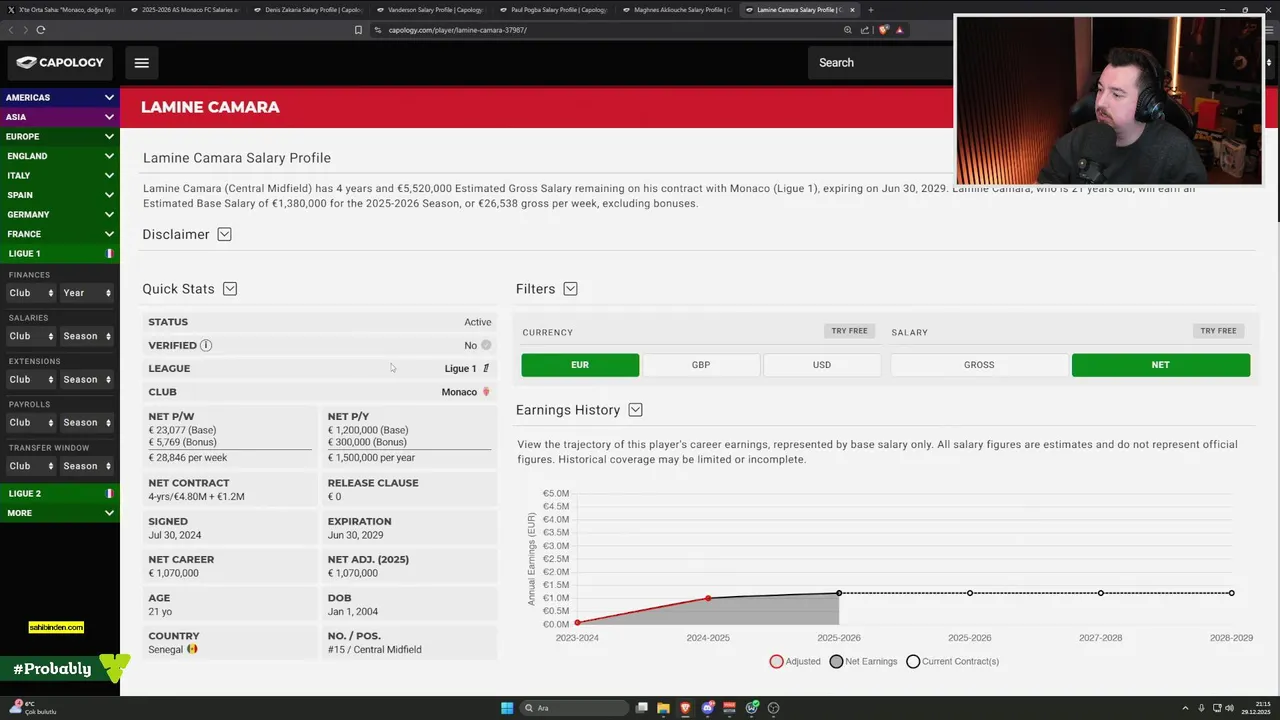This screenshot has width=1280, height=720.
Task: Click the Ligue 1 league logo in Quick Stats
Action: [486, 369]
